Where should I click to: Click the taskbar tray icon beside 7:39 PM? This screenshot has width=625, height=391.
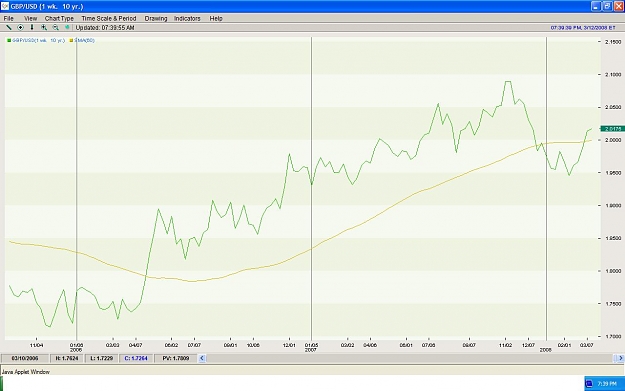click(590, 383)
